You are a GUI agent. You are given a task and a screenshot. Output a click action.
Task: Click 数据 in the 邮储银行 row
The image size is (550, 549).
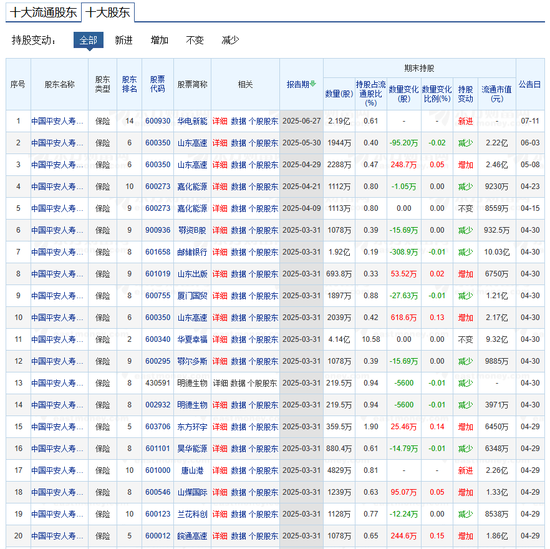[x=239, y=252]
